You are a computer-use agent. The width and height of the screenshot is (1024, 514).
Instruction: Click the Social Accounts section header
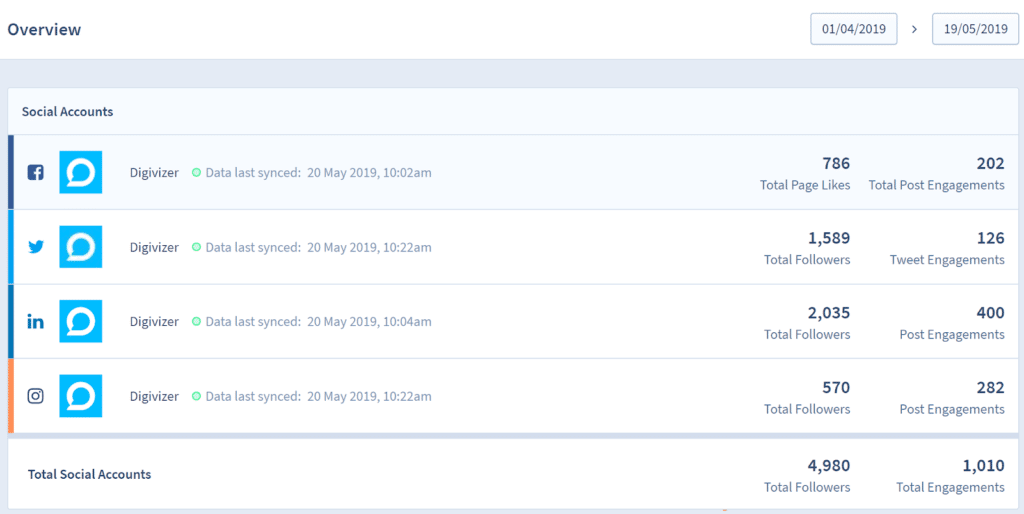[x=68, y=111]
